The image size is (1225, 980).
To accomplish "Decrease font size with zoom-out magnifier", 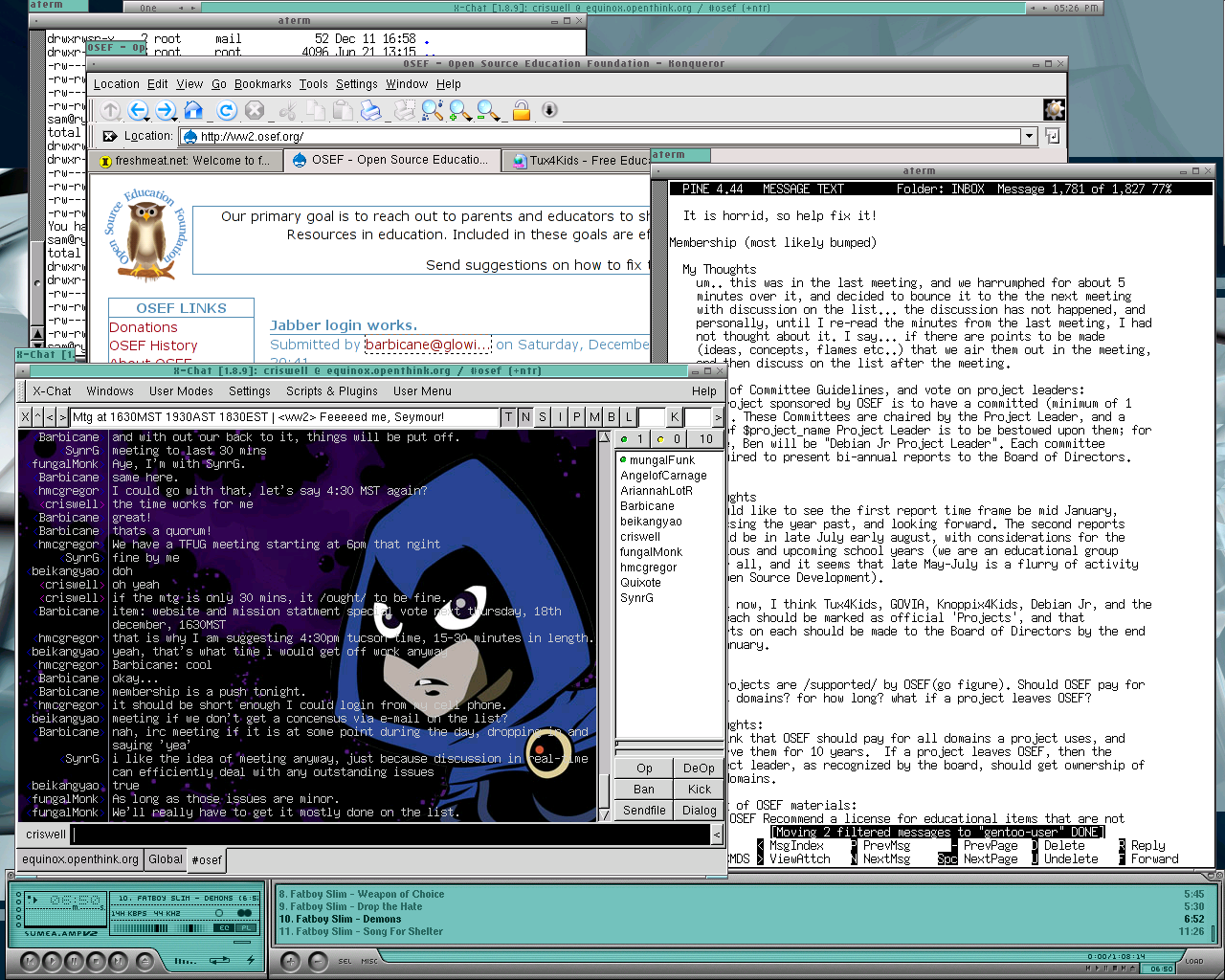I will (487, 110).
